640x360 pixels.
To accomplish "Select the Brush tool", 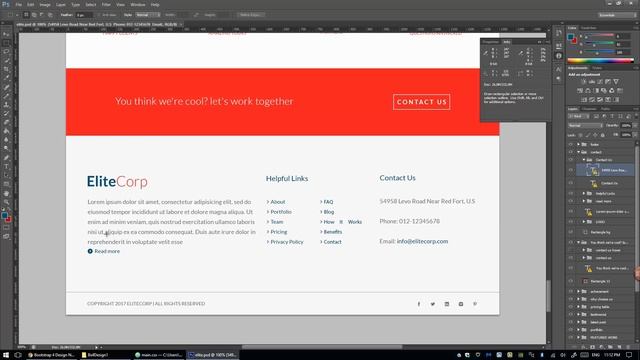I will (x=6, y=96).
